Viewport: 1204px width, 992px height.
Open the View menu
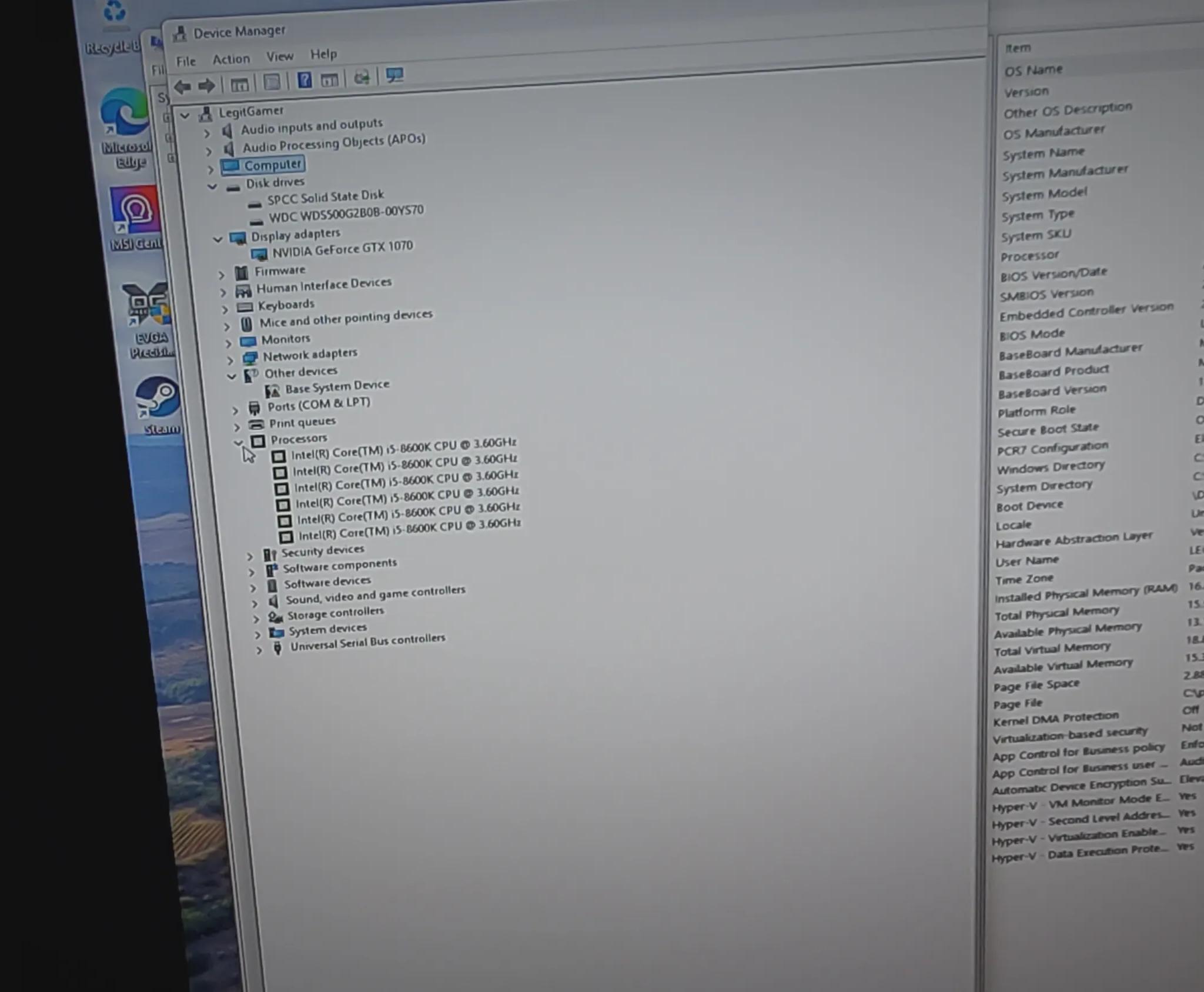[x=279, y=56]
